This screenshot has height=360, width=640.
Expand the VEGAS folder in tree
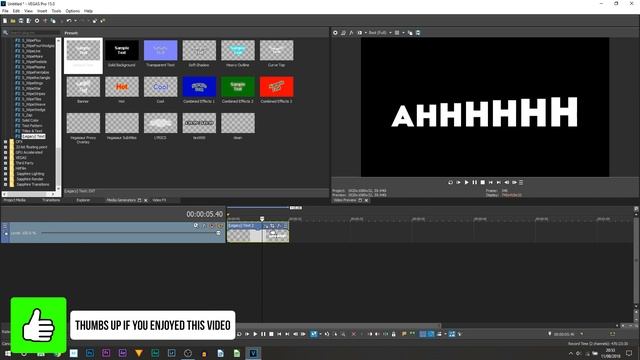pyautogui.click(x=5, y=158)
